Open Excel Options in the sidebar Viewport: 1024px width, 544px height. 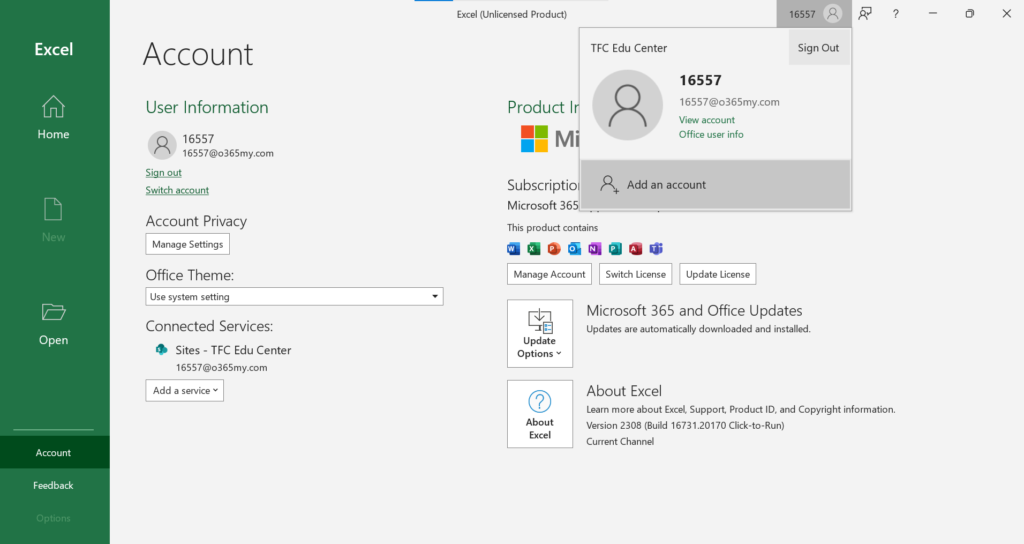(x=54, y=518)
